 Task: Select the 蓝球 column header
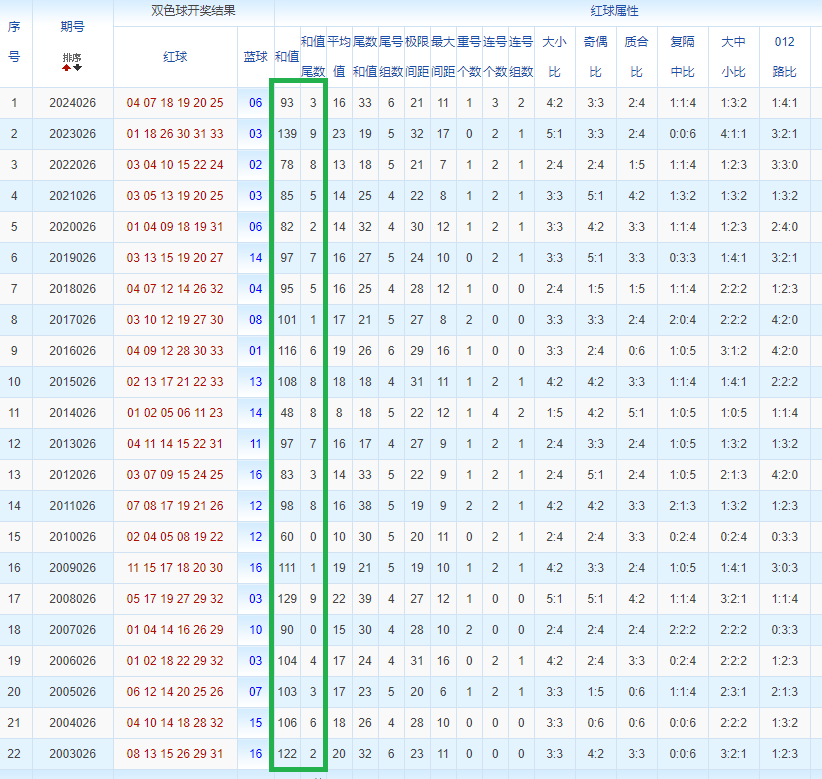click(x=255, y=57)
